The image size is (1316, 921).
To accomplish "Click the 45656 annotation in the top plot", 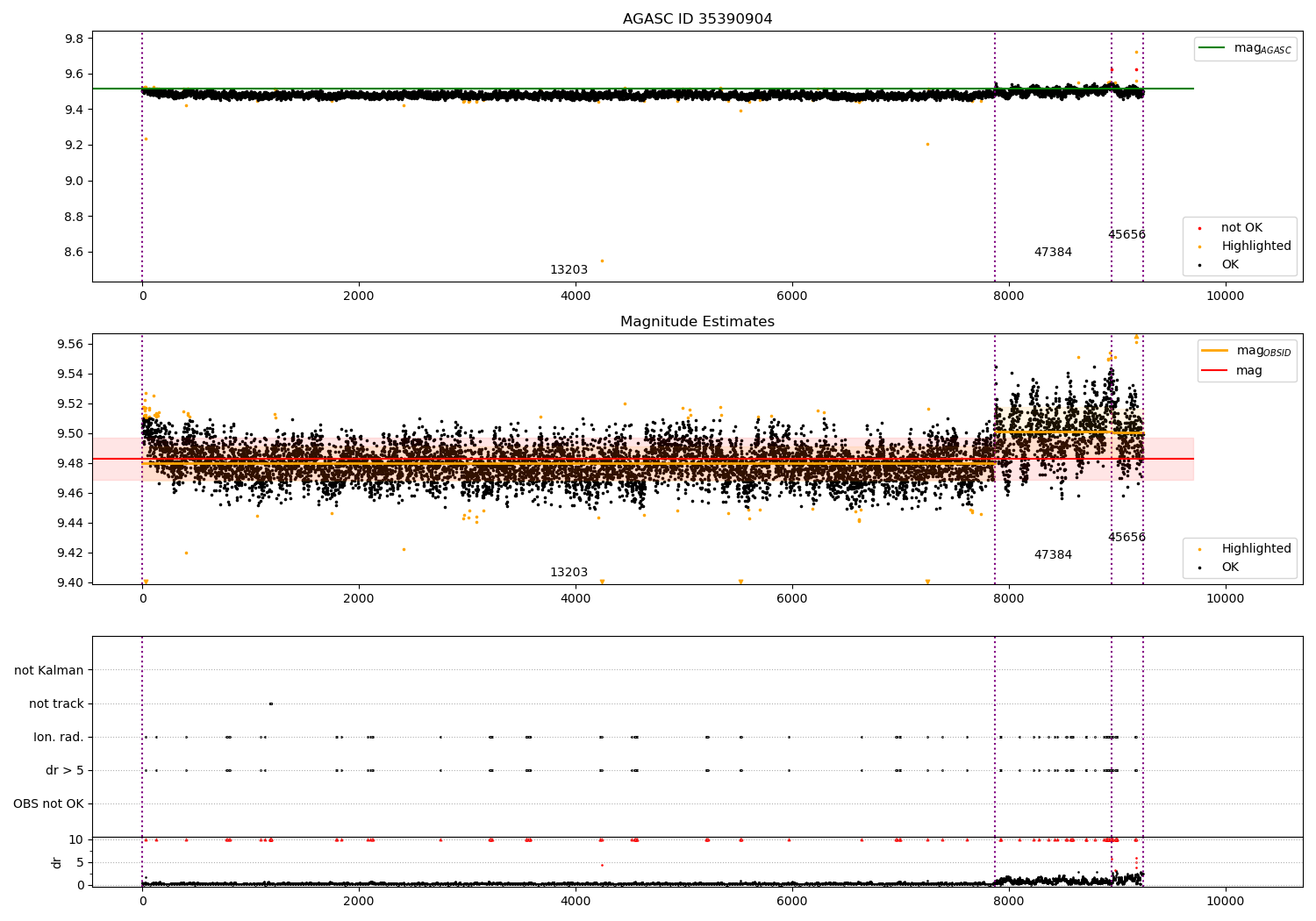I will point(1126,235).
